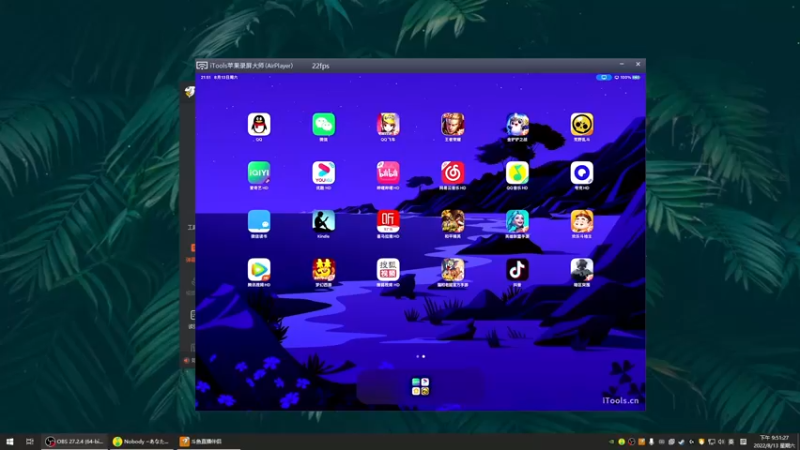Open the cartoon boy game app
Viewport: 800px width, 450px height.
(582, 221)
